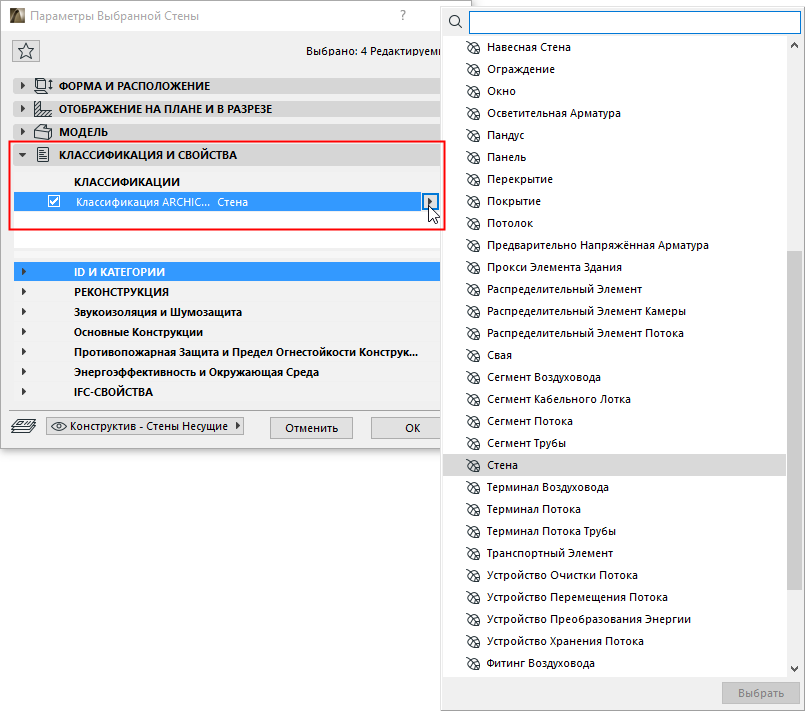Collapse the Классификация и Свойства panel
805x711 pixels.
point(23,155)
